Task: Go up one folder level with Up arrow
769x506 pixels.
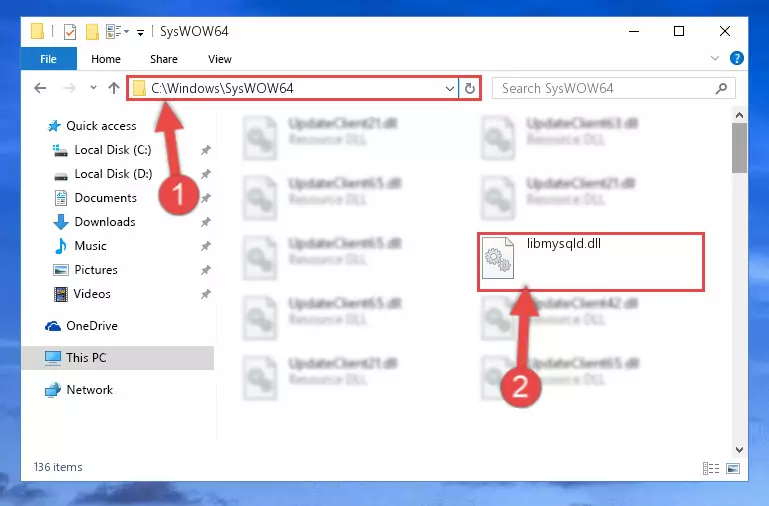Action: [x=114, y=88]
